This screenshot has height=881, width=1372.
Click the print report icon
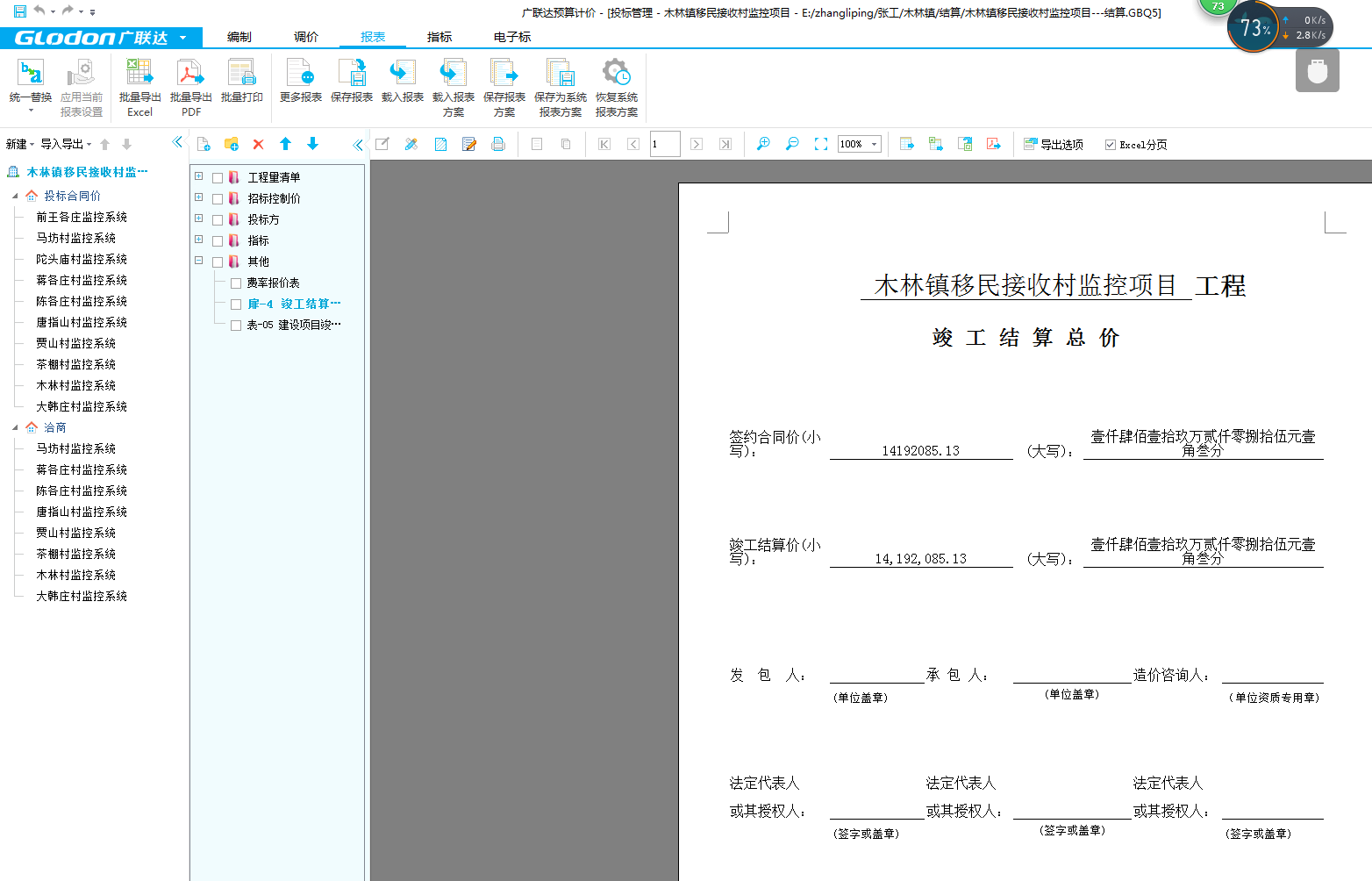point(498,144)
